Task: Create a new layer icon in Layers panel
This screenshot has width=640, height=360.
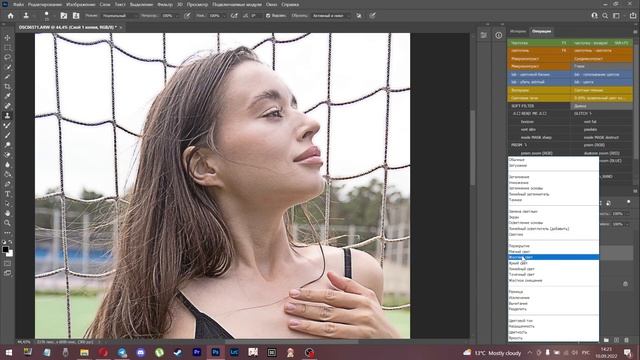Action: coord(616,340)
